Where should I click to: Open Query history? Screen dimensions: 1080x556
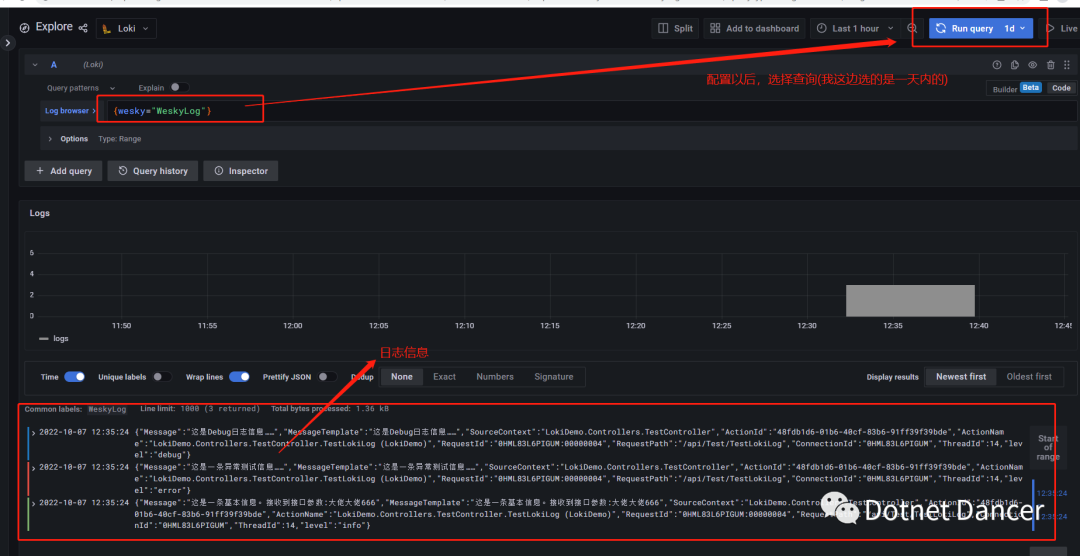click(x=153, y=171)
